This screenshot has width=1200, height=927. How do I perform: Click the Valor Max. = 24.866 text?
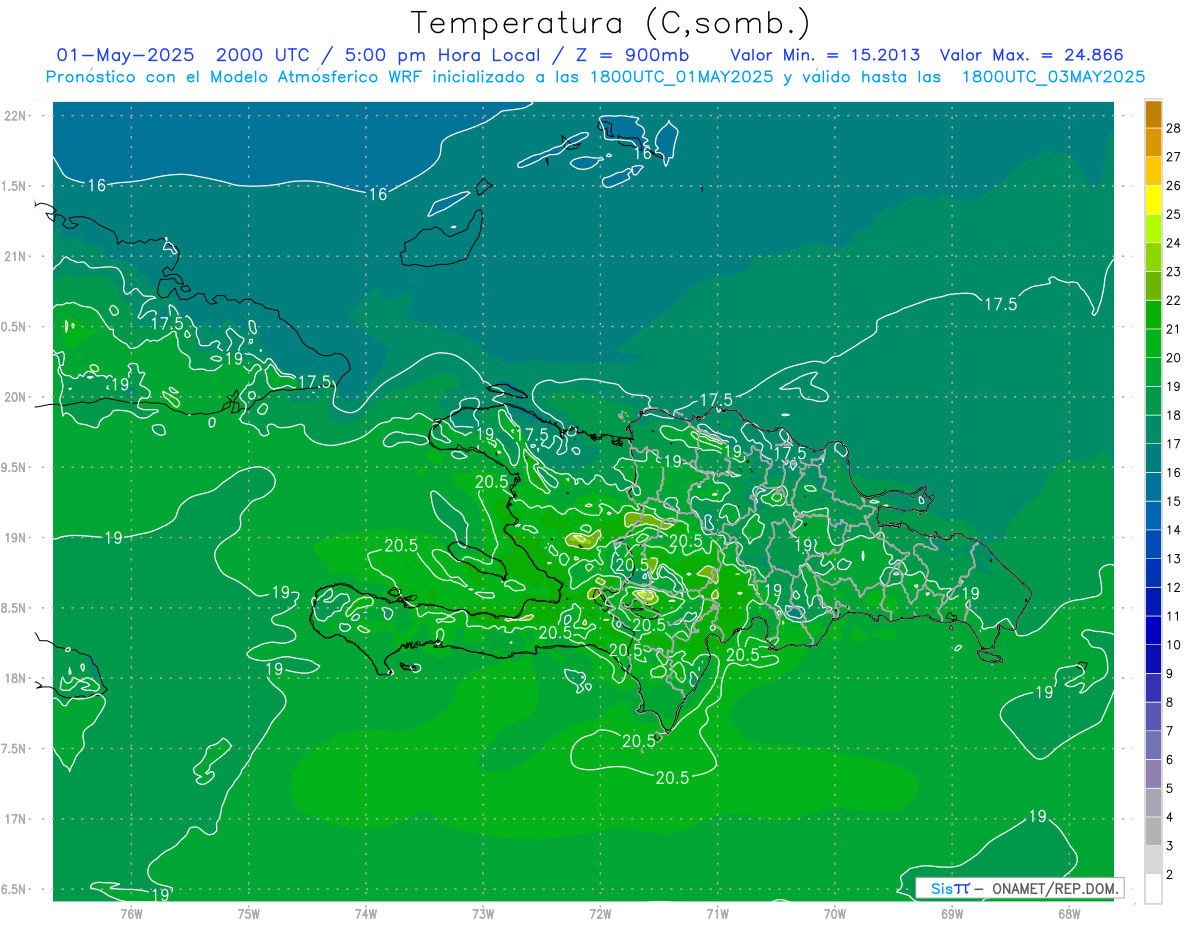(x=1032, y=55)
